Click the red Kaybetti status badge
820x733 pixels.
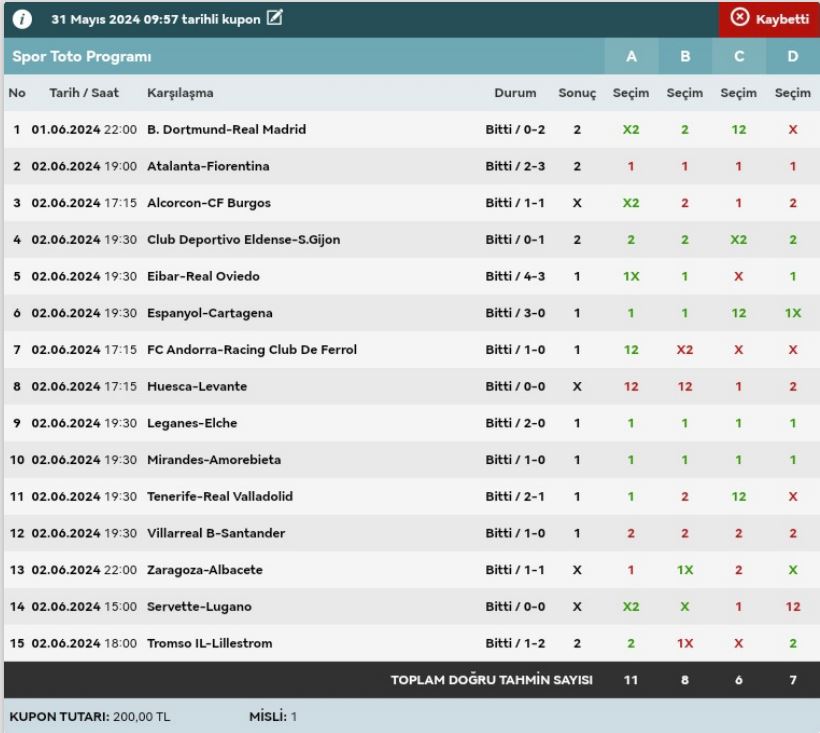pyautogui.click(x=768, y=19)
